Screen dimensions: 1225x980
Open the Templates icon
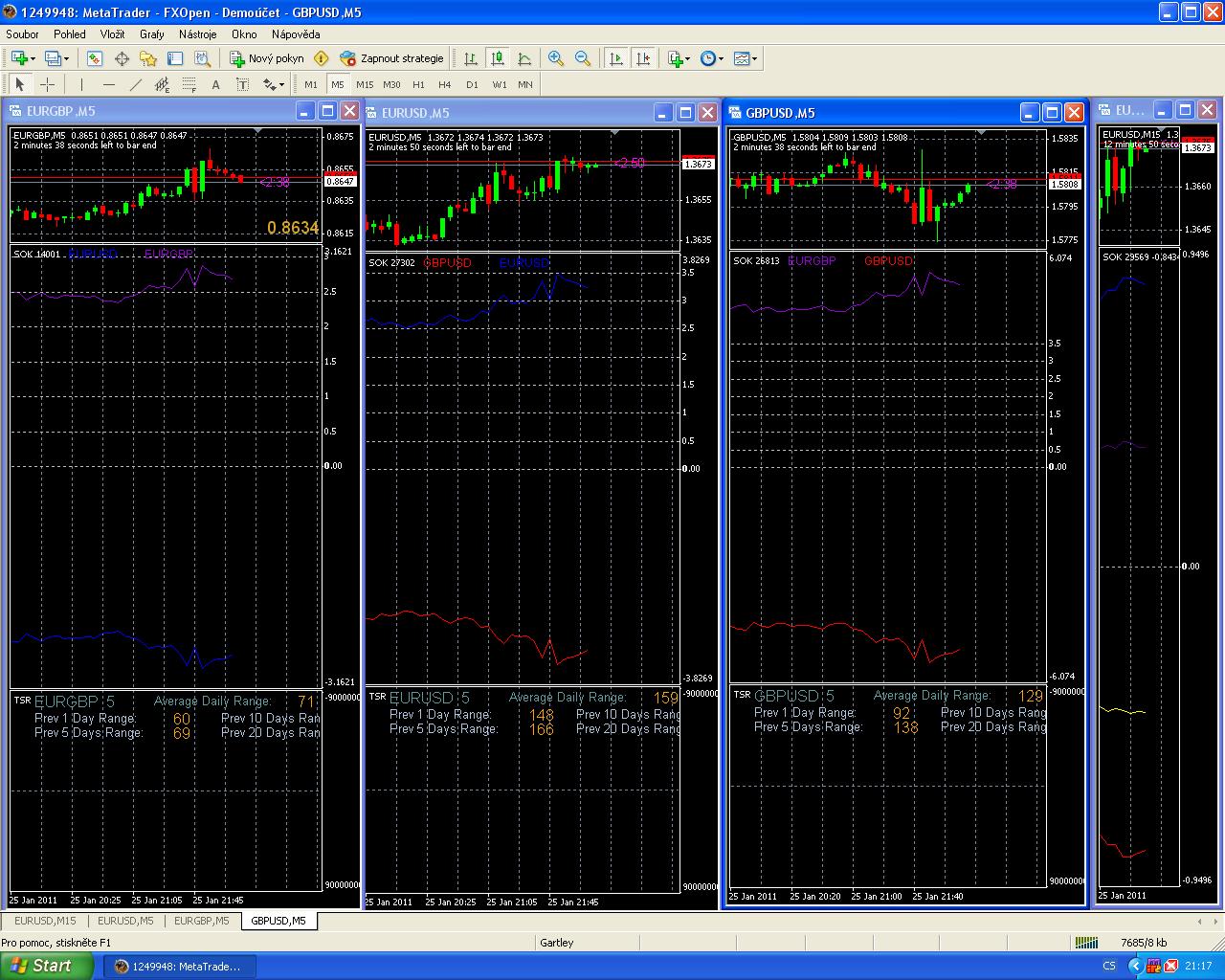point(742,58)
